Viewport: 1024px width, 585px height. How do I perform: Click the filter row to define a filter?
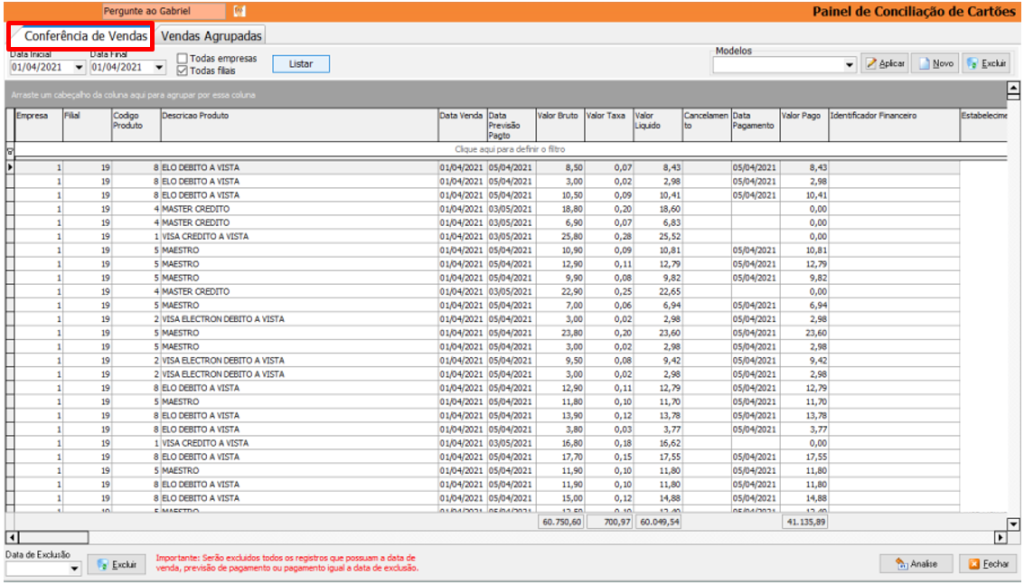(x=509, y=150)
